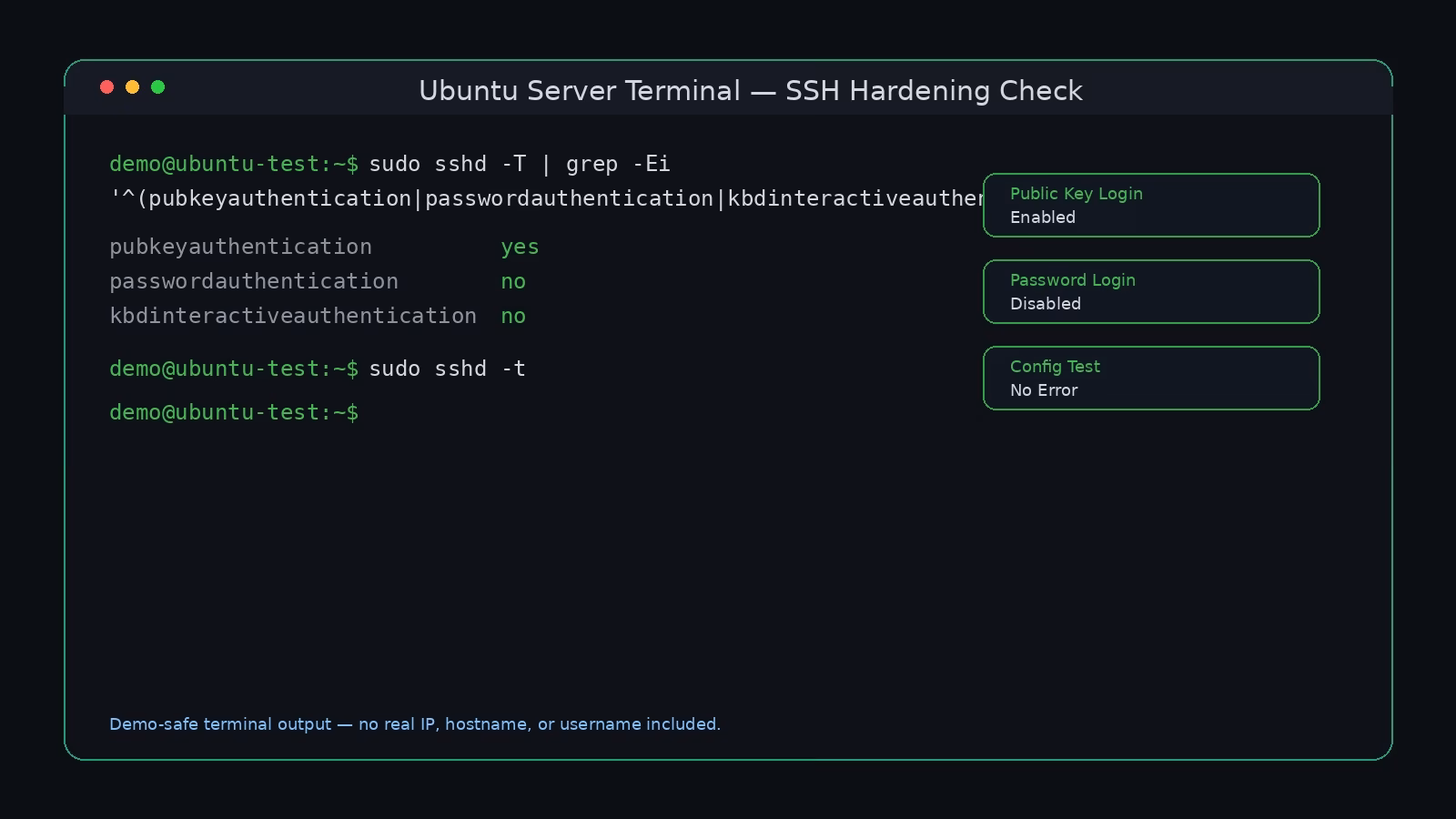Open the 'Password Login' status card
The width and height of the screenshot is (1456, 819).
click(1151, 291)
